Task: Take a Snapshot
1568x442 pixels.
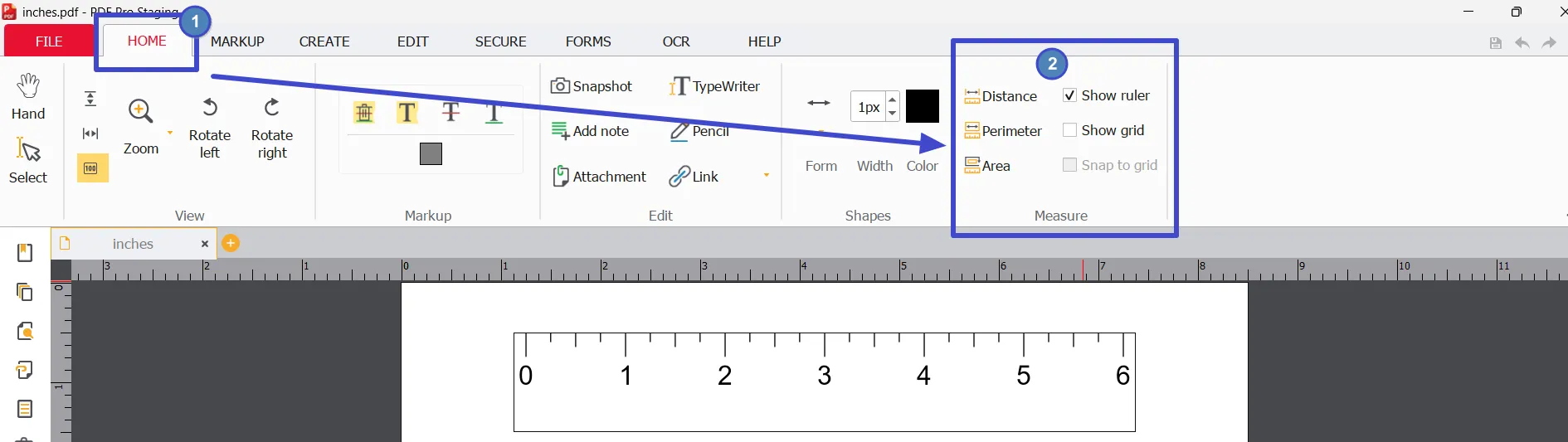Action: tap(592, 86)
